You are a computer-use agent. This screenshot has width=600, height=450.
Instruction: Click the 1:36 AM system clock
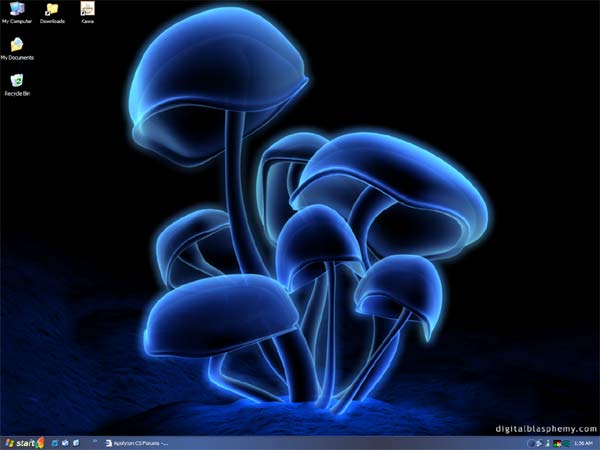click(x=583, y=442)
